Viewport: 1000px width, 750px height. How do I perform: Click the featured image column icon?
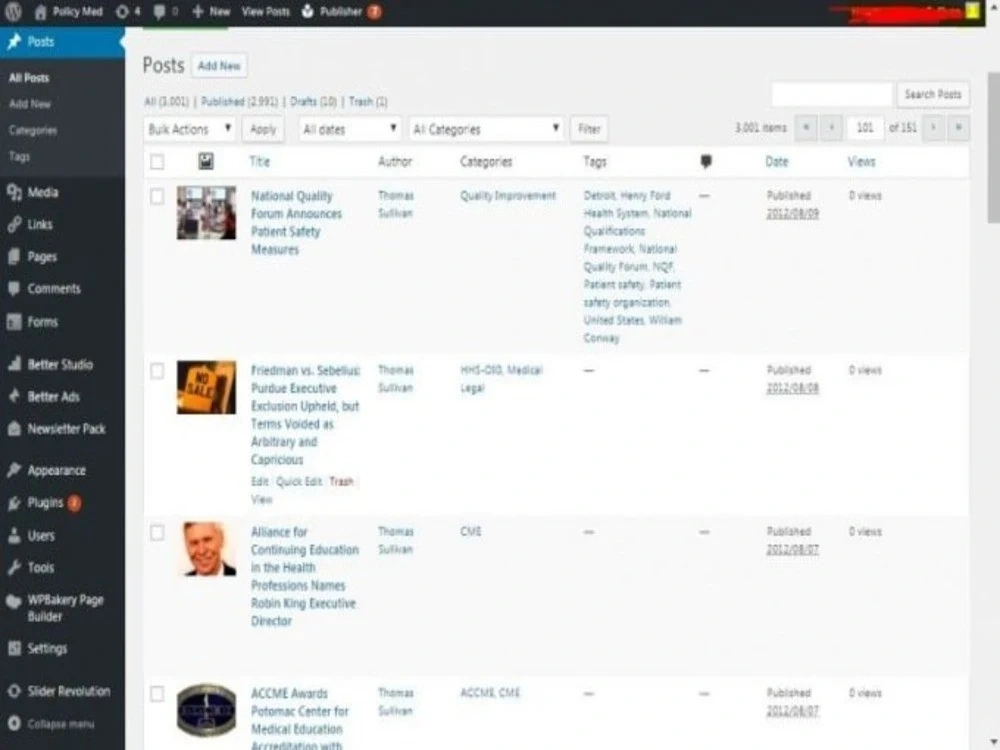point(205,161)
